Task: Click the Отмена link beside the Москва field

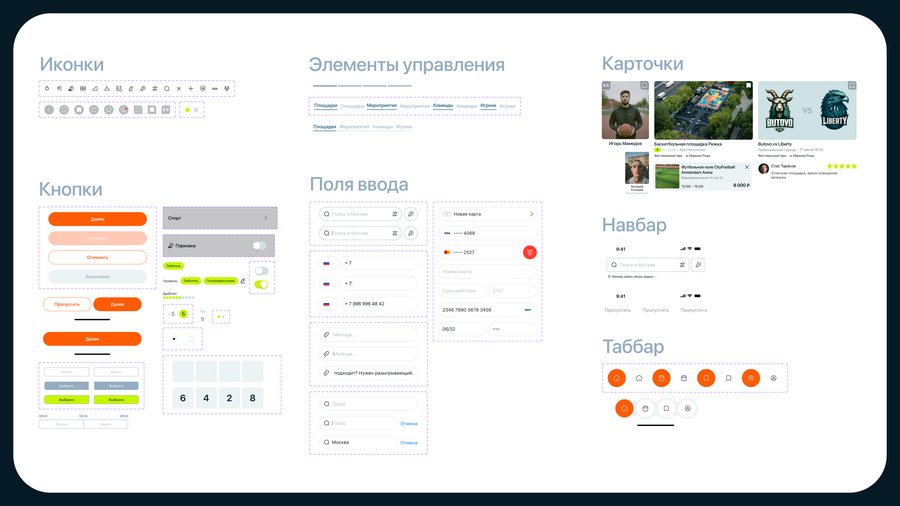Action: (x=409, y=443)
